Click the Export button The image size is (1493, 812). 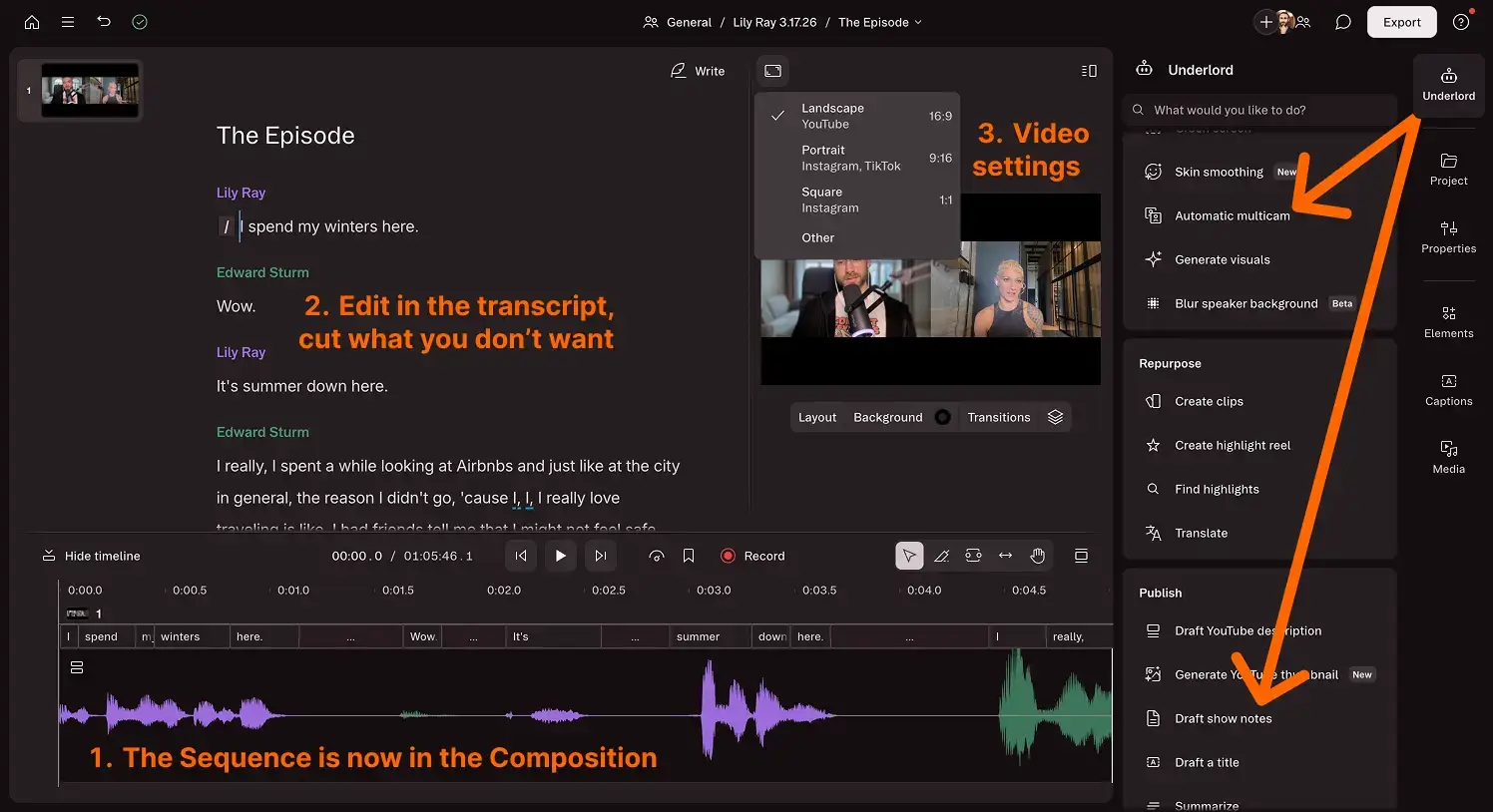1401,22
